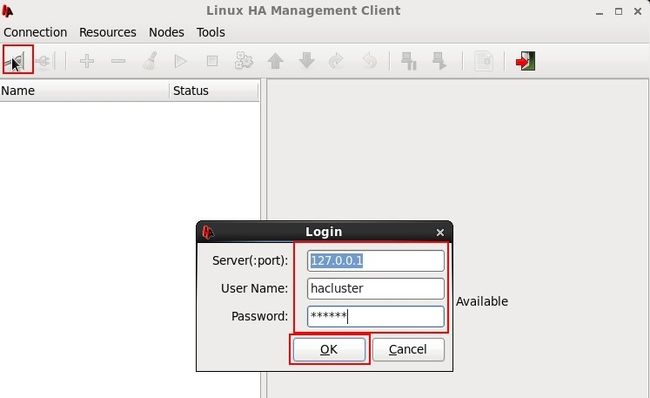Click the Login dialog title bar logo
The image size is (650, 398).
(208, 232)
